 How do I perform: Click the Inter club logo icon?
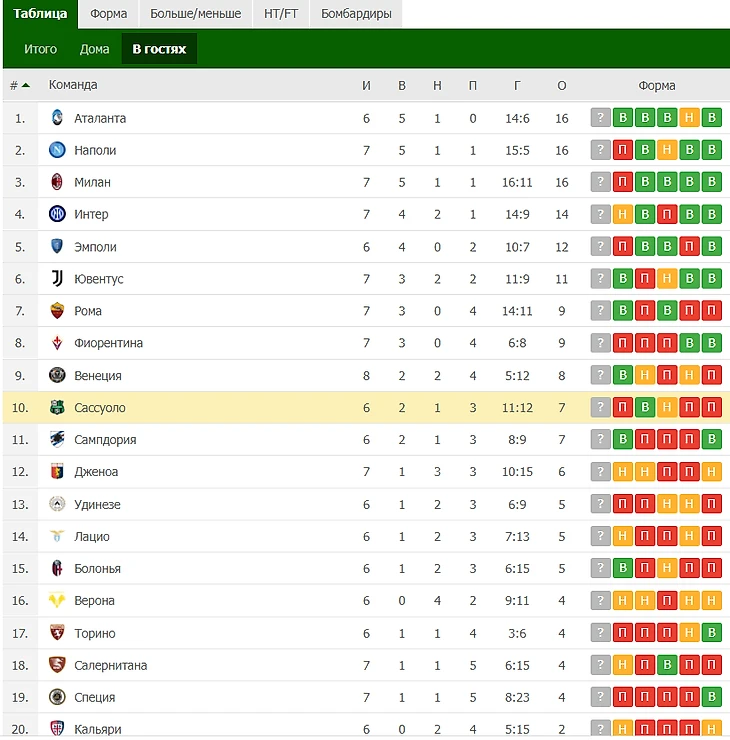point(57,214)
